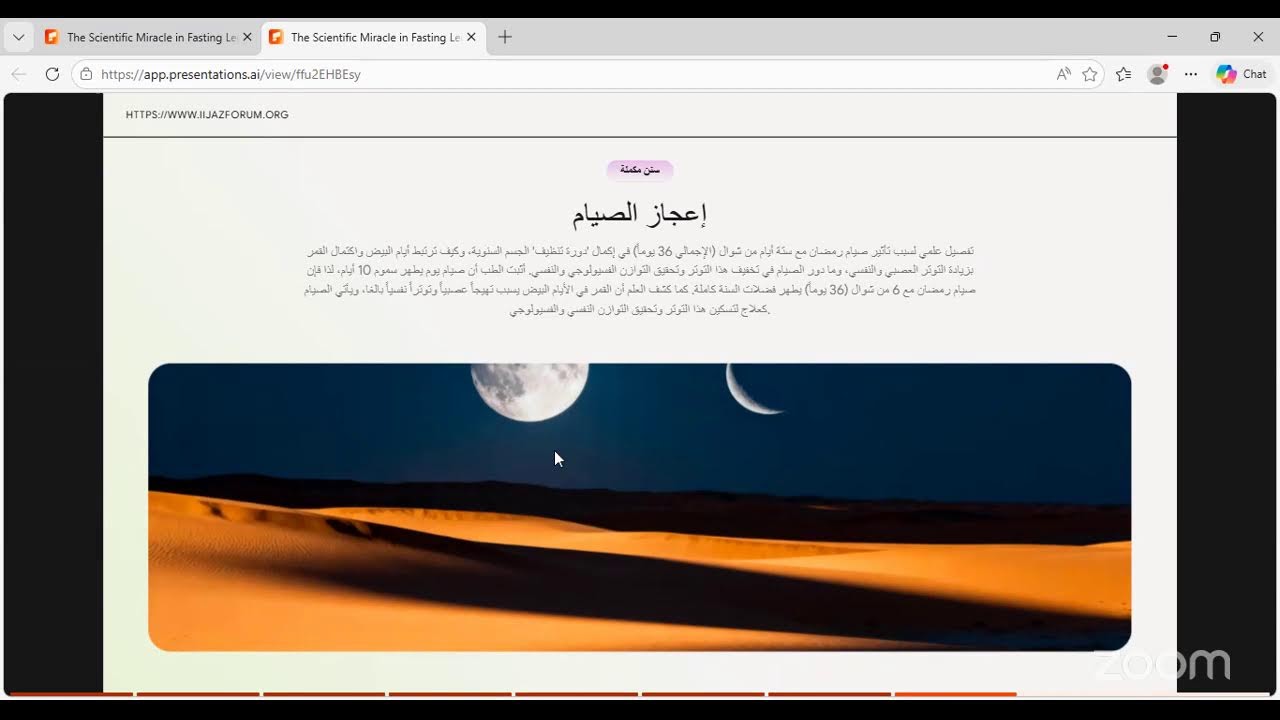The height and width of the screenshot is (720, 1280).
Task: Jump to the second slide progress segment
Action: tap(197, 694)
